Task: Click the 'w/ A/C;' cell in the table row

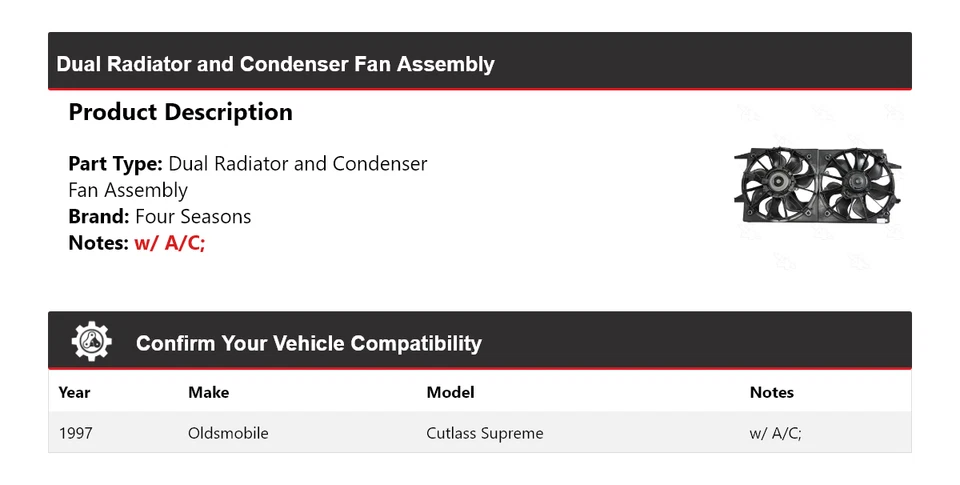Action: point(775,433)
